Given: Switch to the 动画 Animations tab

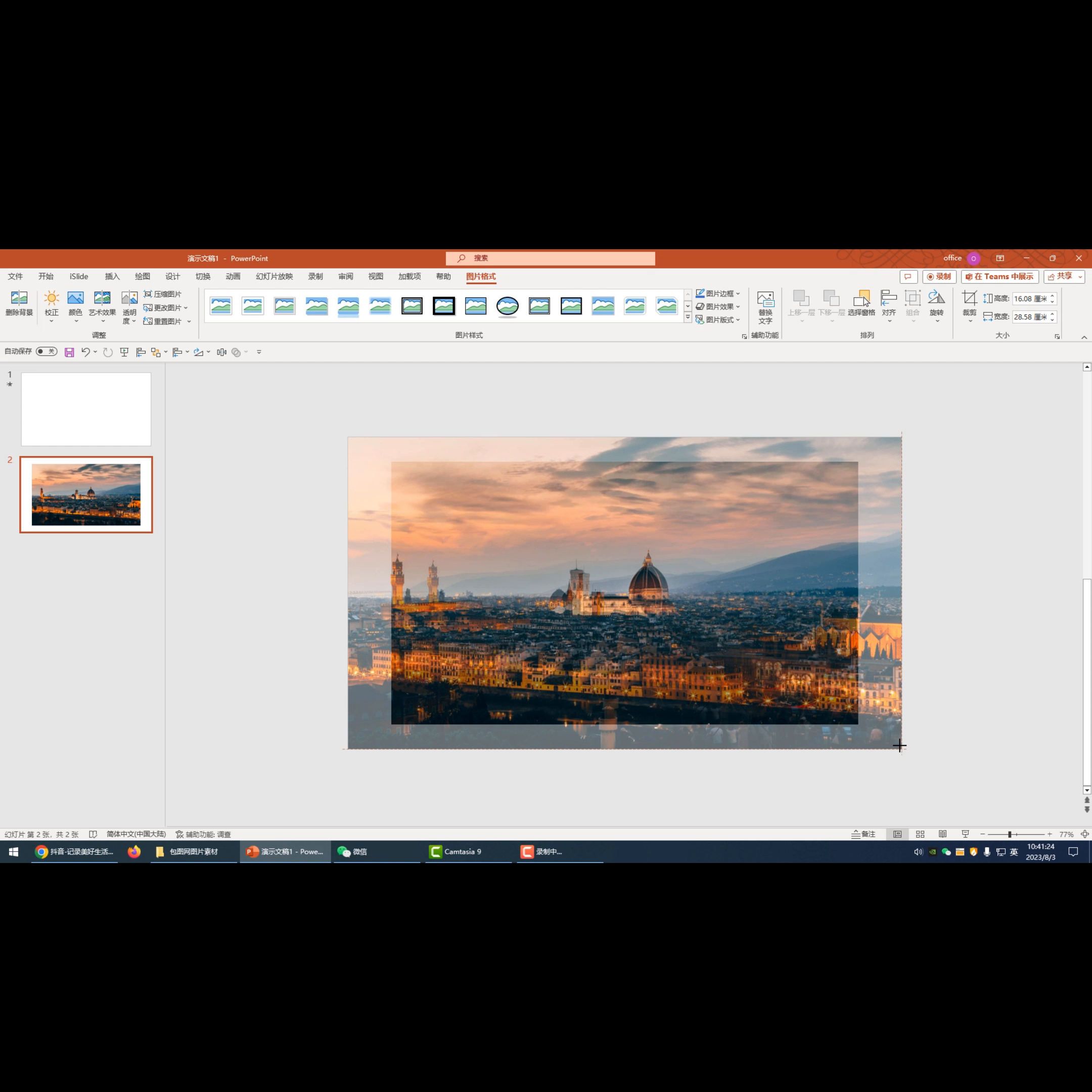Looking at the screenshot, I should click(x=233, y=277).
